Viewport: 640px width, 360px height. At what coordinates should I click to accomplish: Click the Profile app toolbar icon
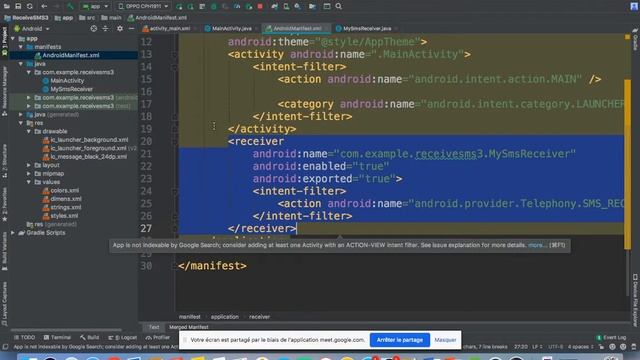237,6
